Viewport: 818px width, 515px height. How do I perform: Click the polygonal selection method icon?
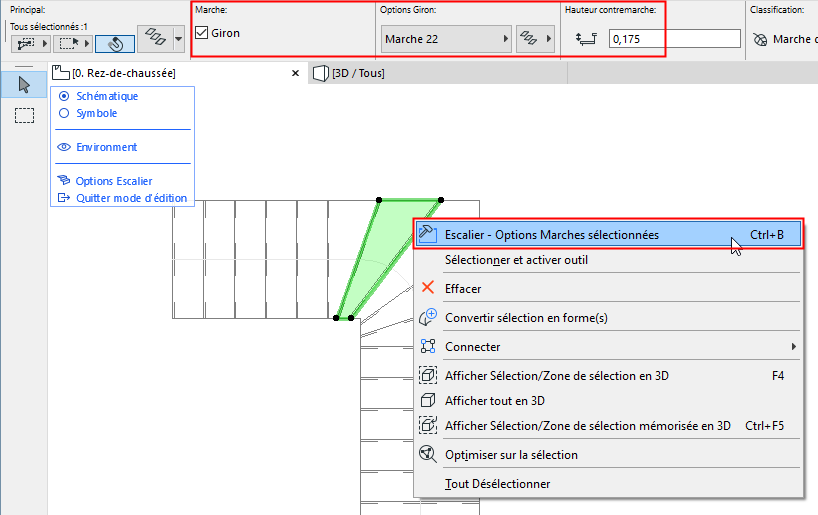coord(26,44)
